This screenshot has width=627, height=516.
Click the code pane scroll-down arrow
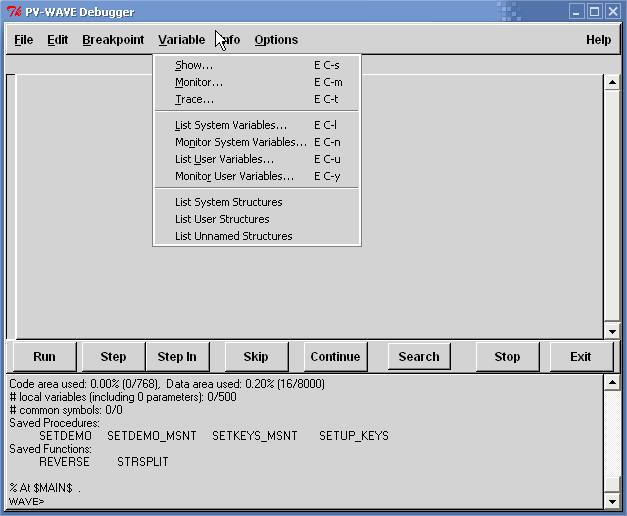pos(612,331)
